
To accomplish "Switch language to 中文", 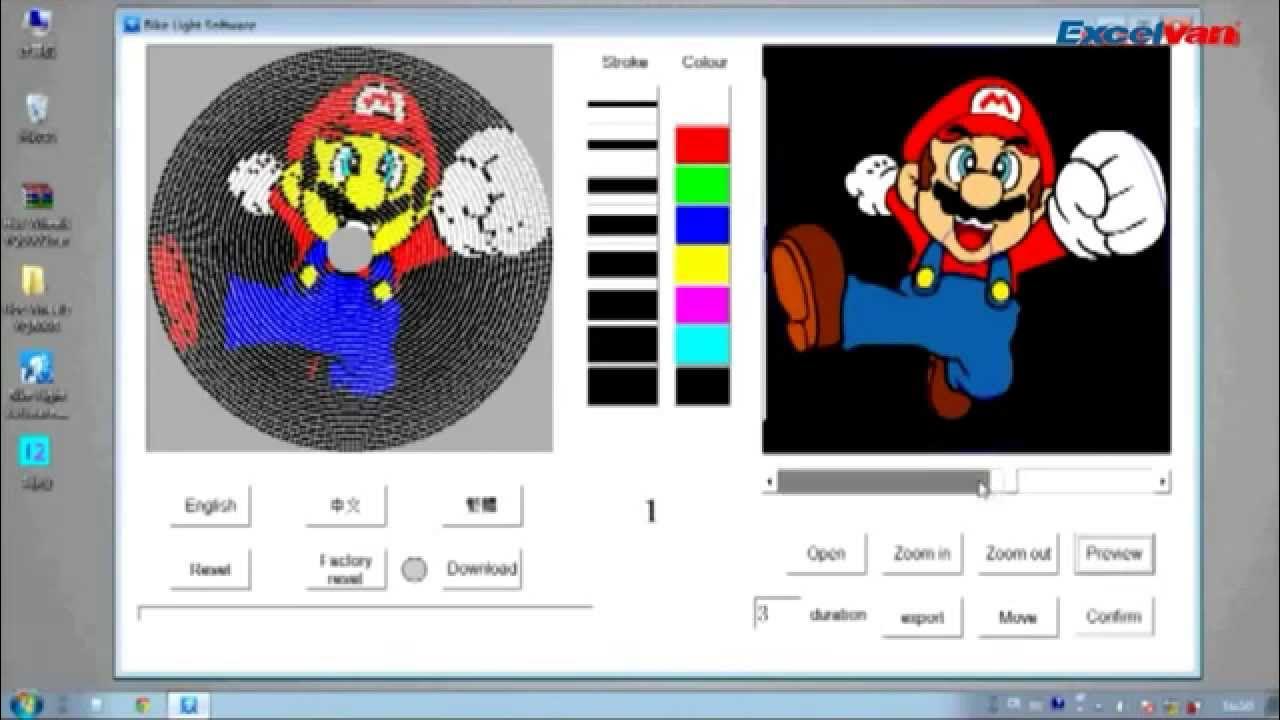I will point(346,506).
